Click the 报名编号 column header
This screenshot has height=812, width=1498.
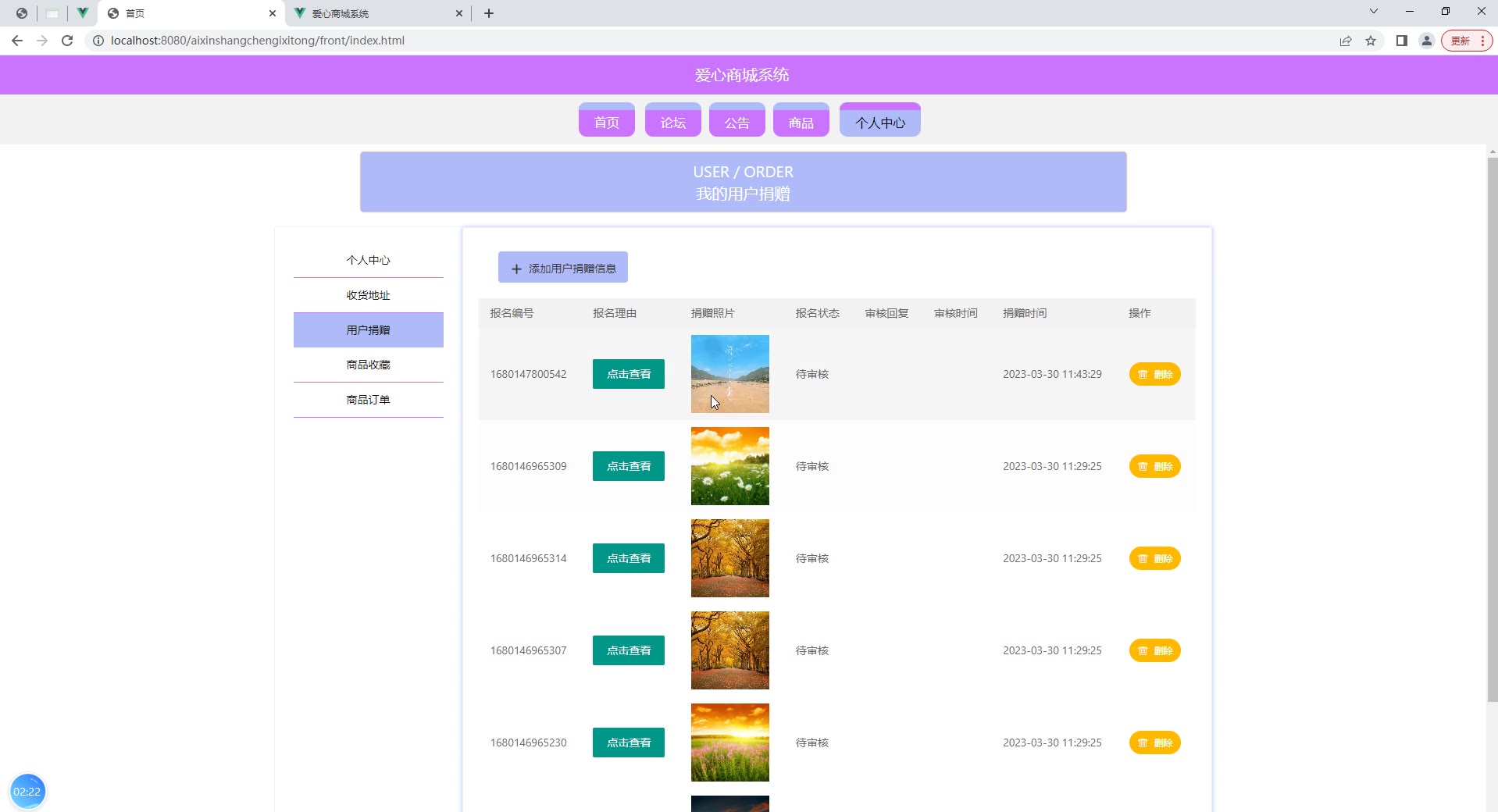[x=512, y=313]
